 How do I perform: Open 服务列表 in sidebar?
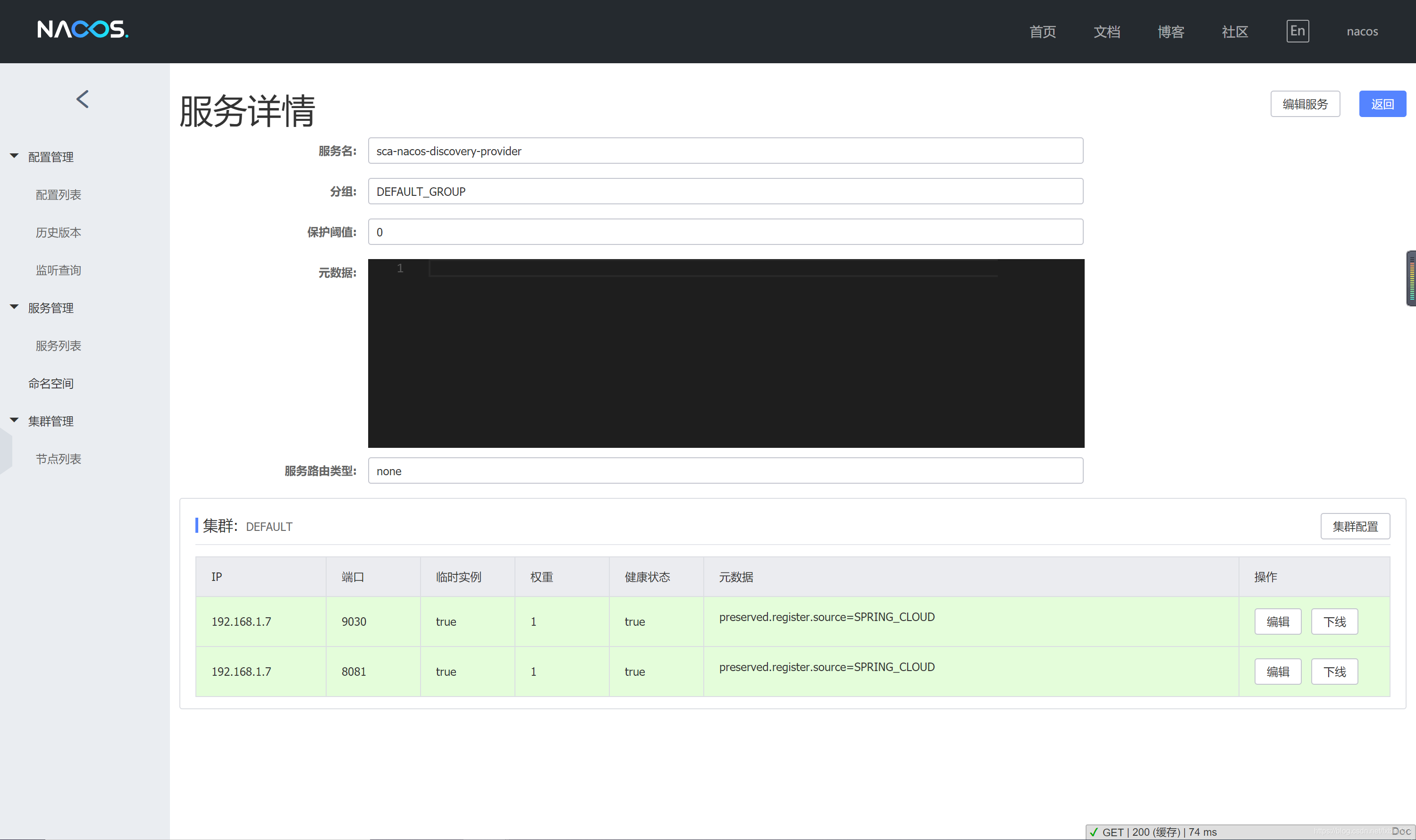59,346
